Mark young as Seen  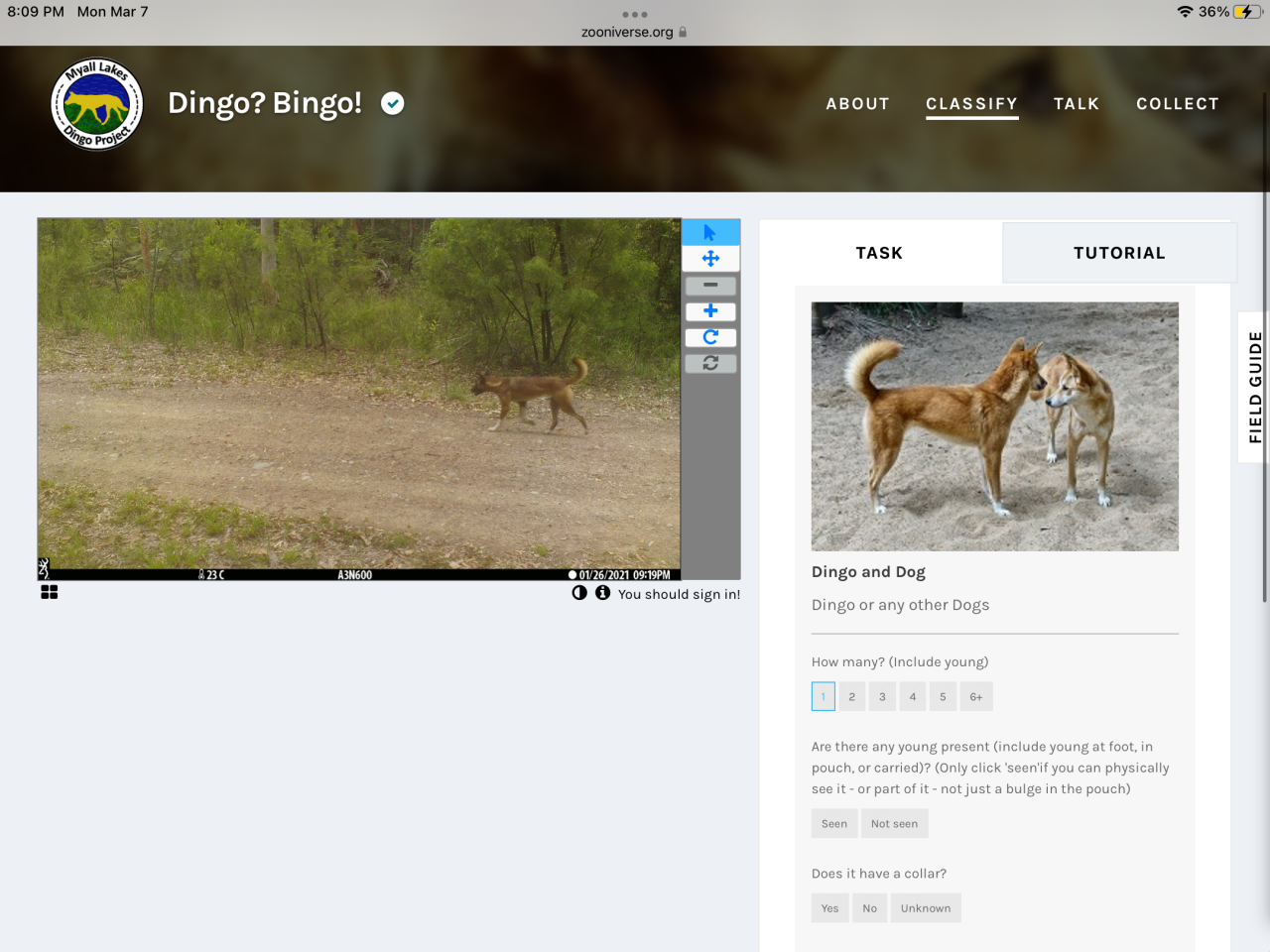(834, 823)
